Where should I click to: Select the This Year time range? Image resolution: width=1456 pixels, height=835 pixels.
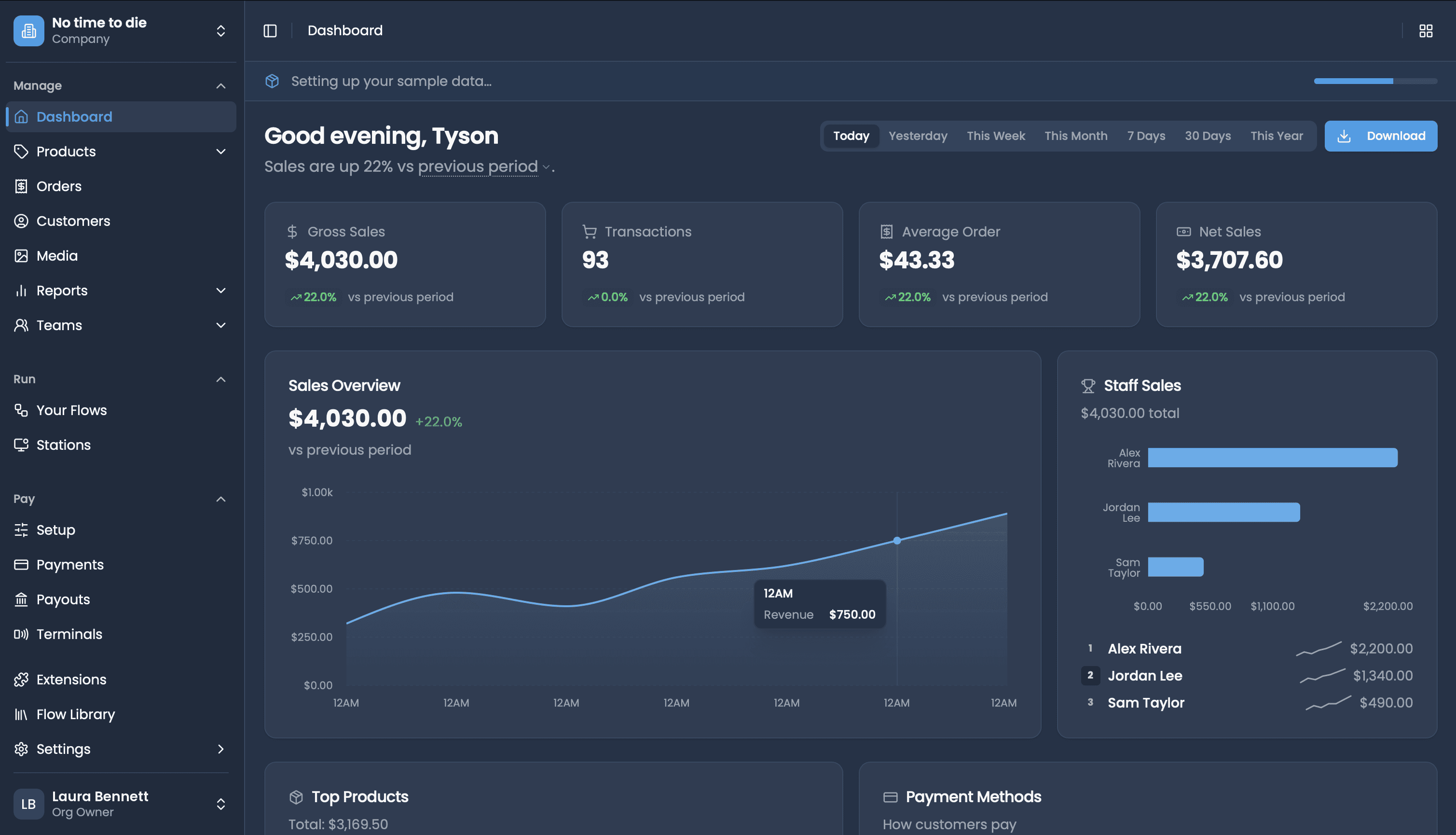point(1277,136)
